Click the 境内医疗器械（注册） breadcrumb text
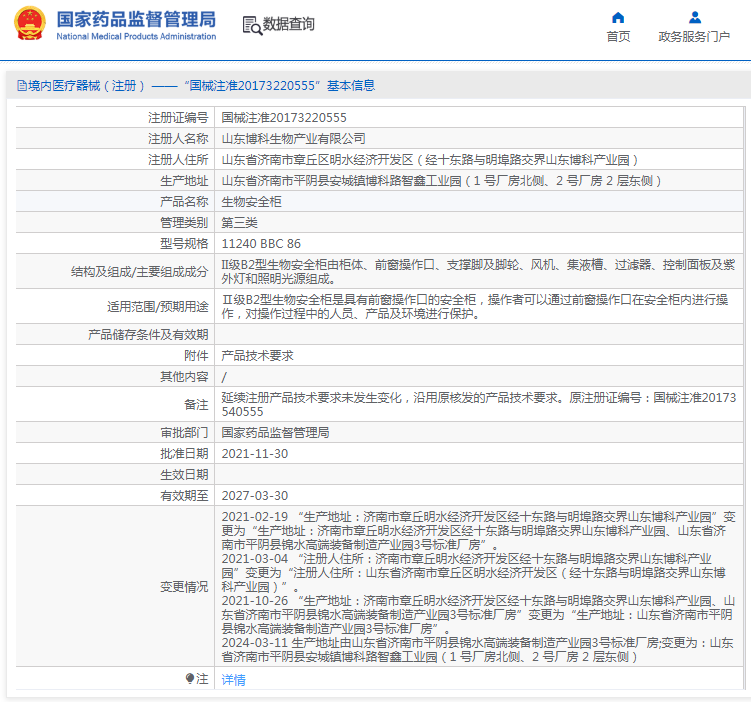The height and width of the screenshot is (702, 751). (x=88, y=86)
